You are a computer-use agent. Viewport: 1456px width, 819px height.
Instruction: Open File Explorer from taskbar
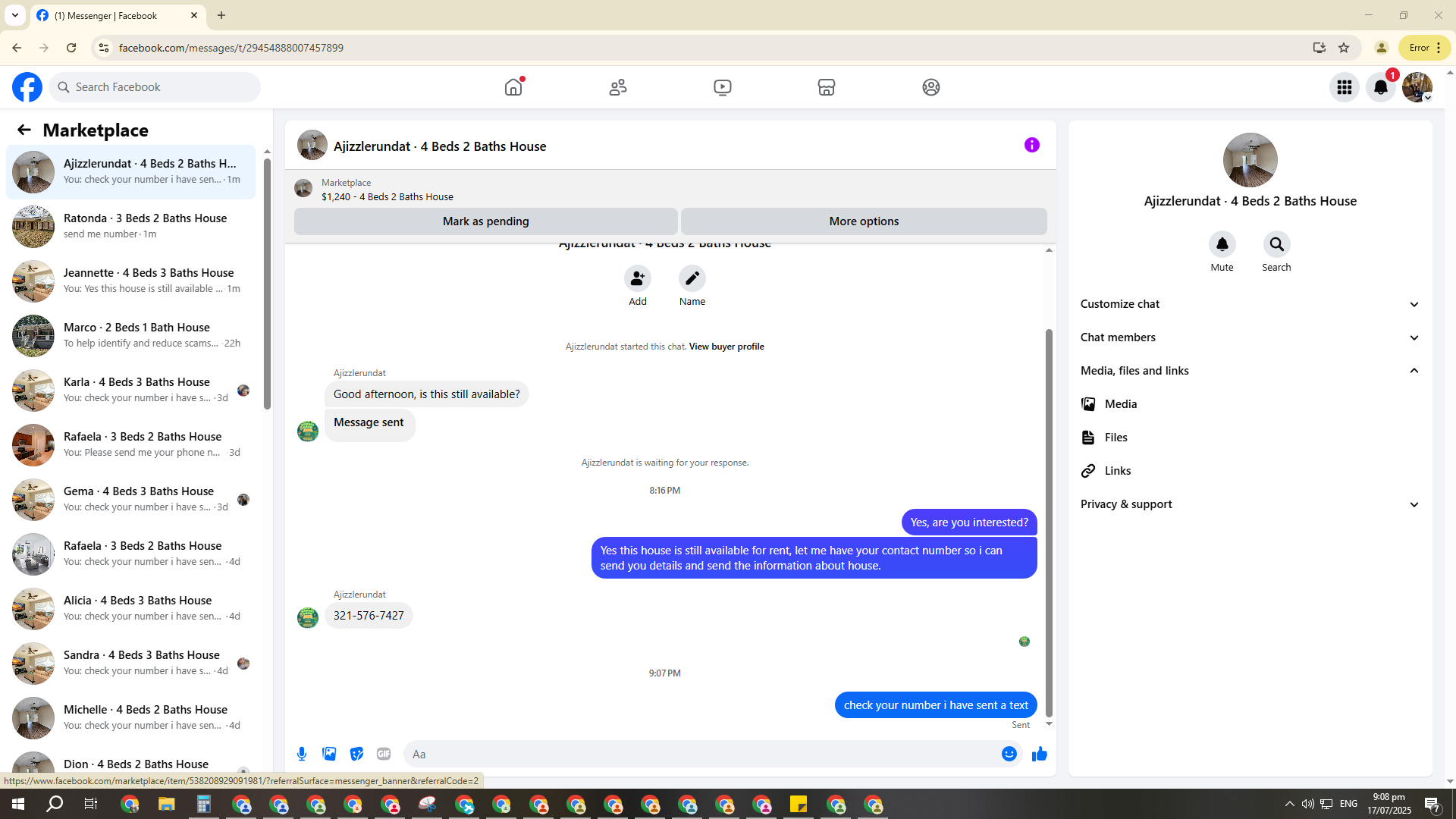(x=166, y=804)
